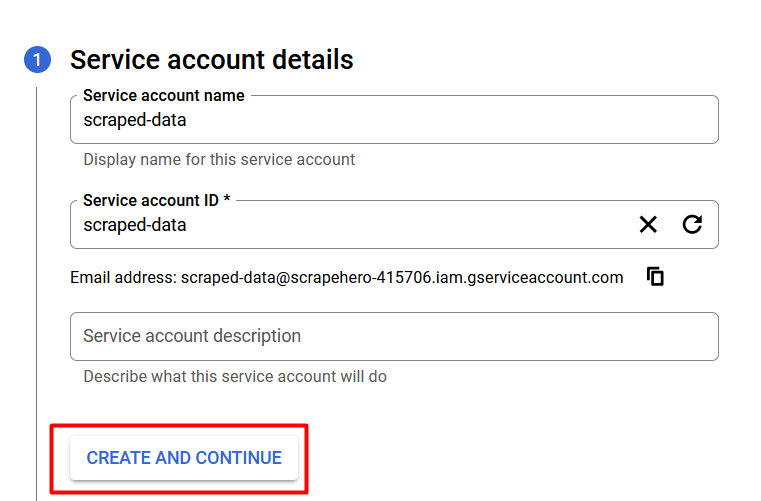
Task: Click into the Service account description box
Action: pos(394,336)
